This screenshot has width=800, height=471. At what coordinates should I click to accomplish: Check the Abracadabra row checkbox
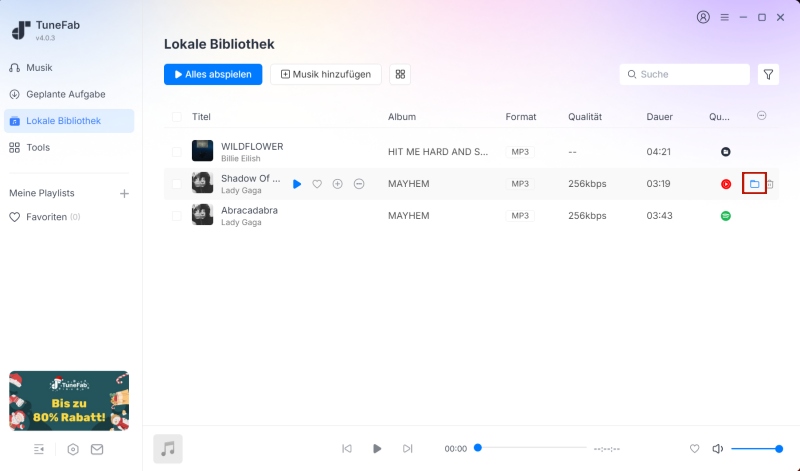(x=177, y=215)
